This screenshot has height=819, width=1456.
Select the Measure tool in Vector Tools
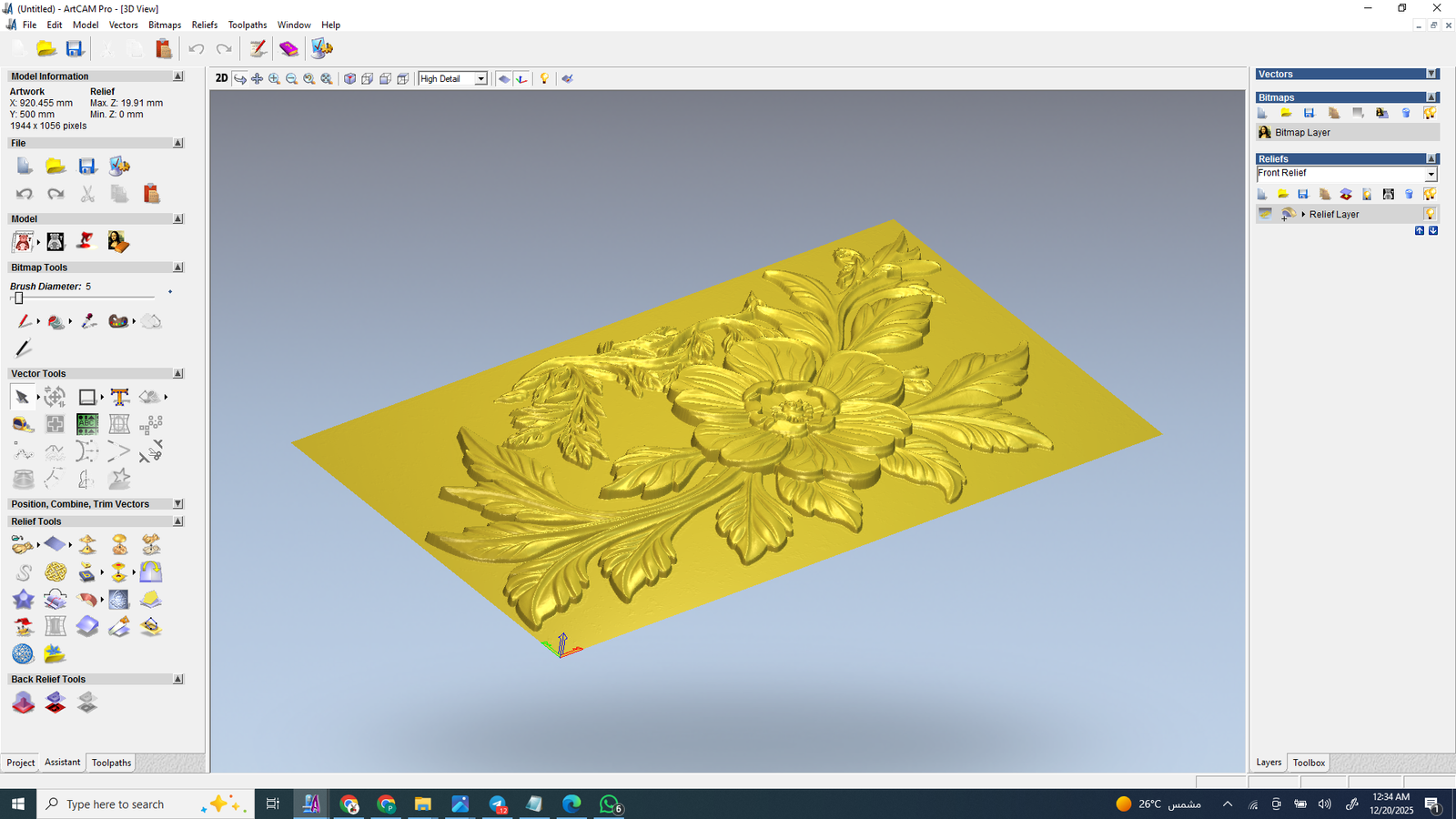pyautogui.click(x=23, y=424)
